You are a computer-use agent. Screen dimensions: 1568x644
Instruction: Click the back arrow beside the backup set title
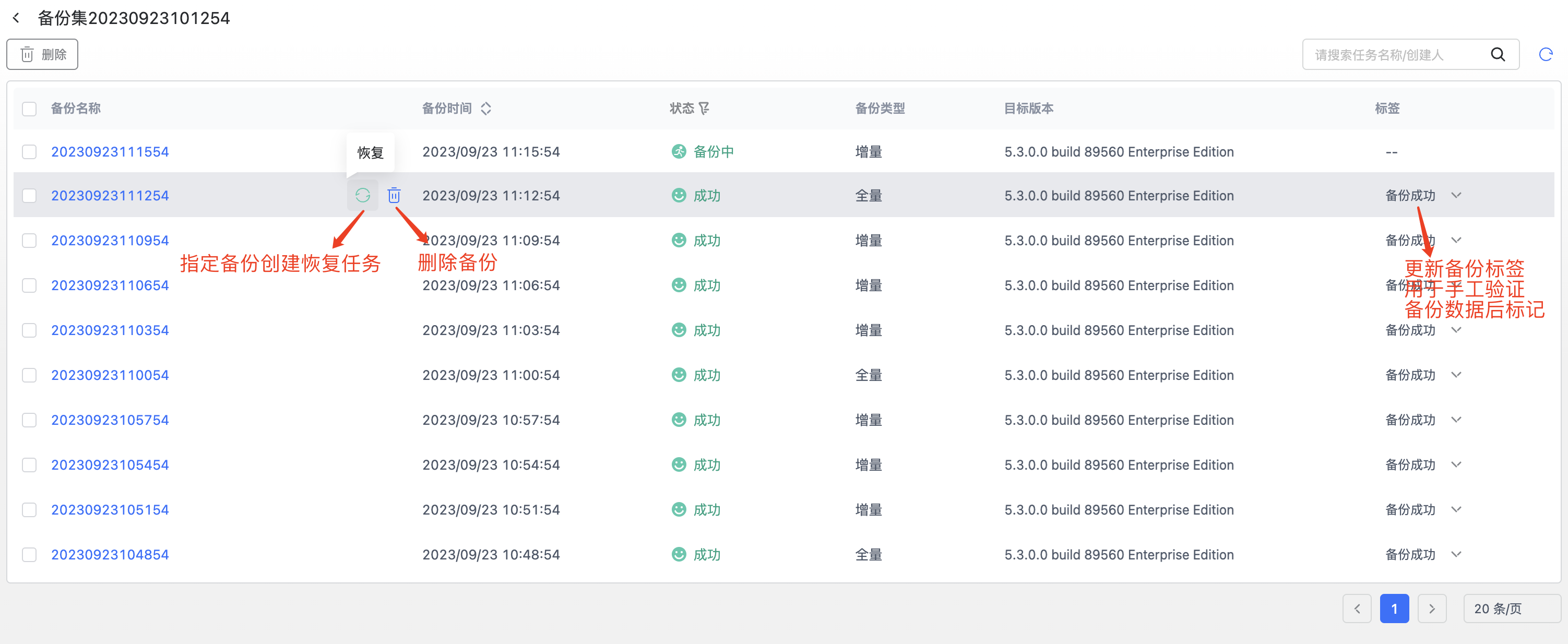point(16,18)
